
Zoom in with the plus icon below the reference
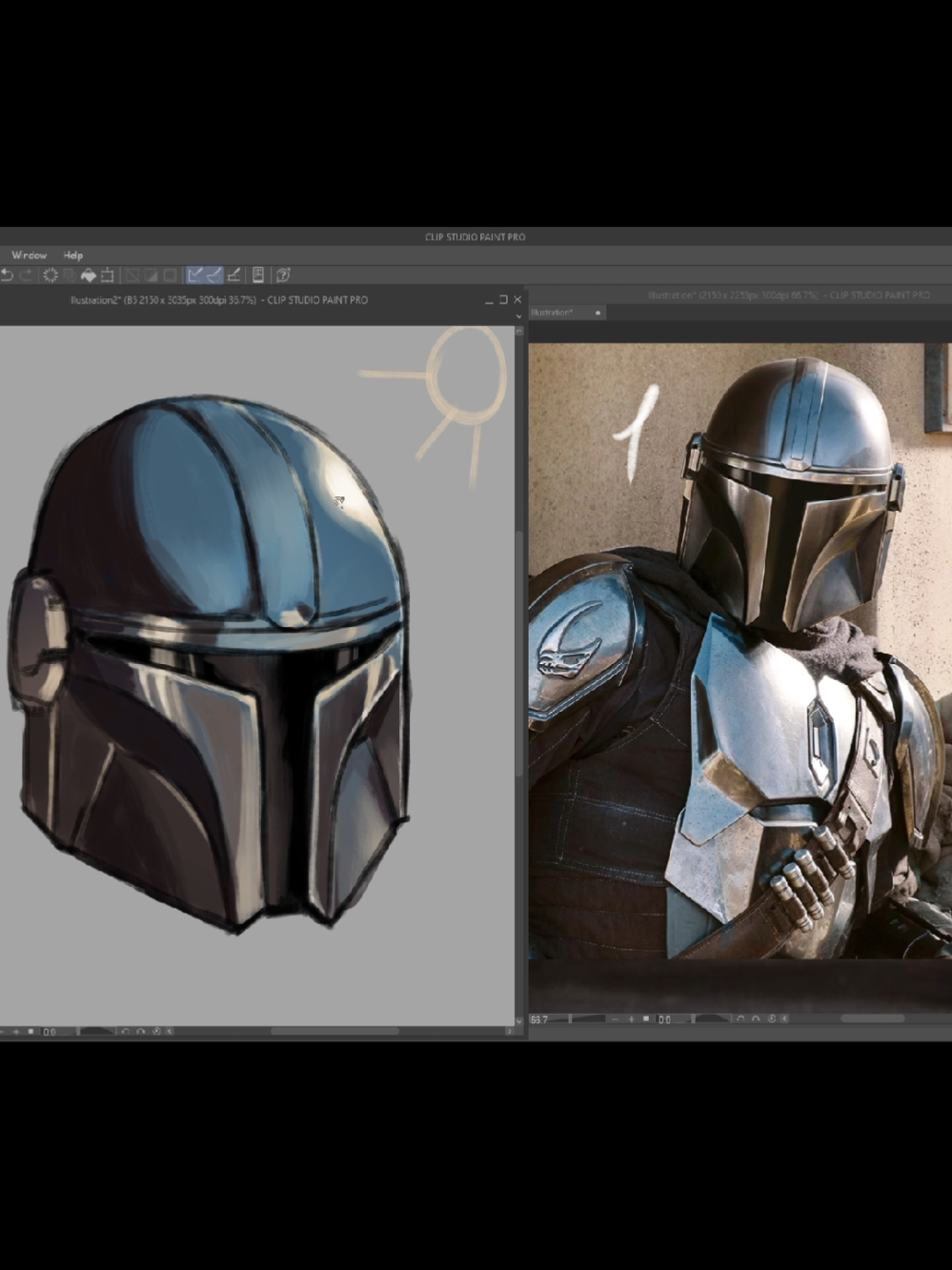pos(629,1019)
